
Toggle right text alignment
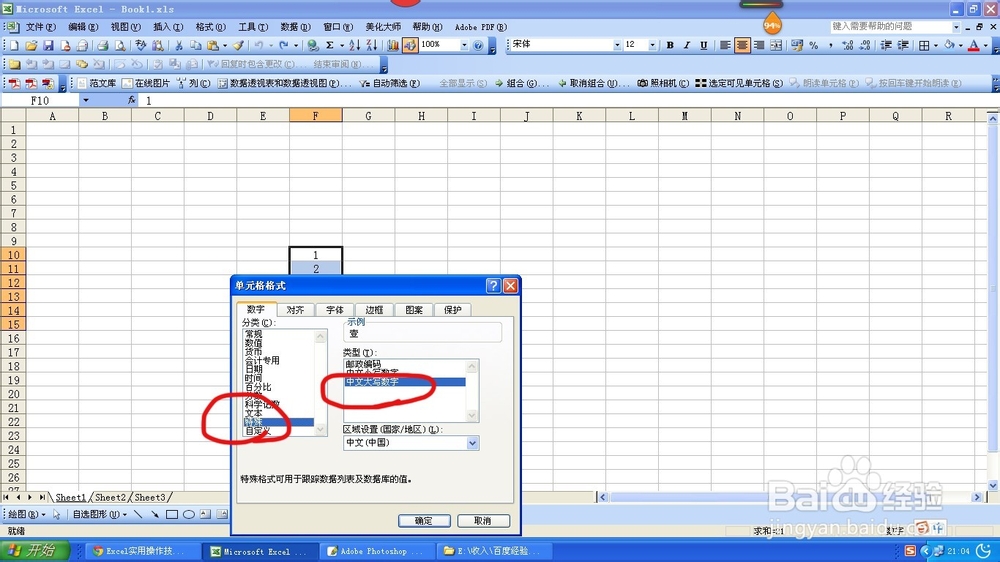point(759,45)
